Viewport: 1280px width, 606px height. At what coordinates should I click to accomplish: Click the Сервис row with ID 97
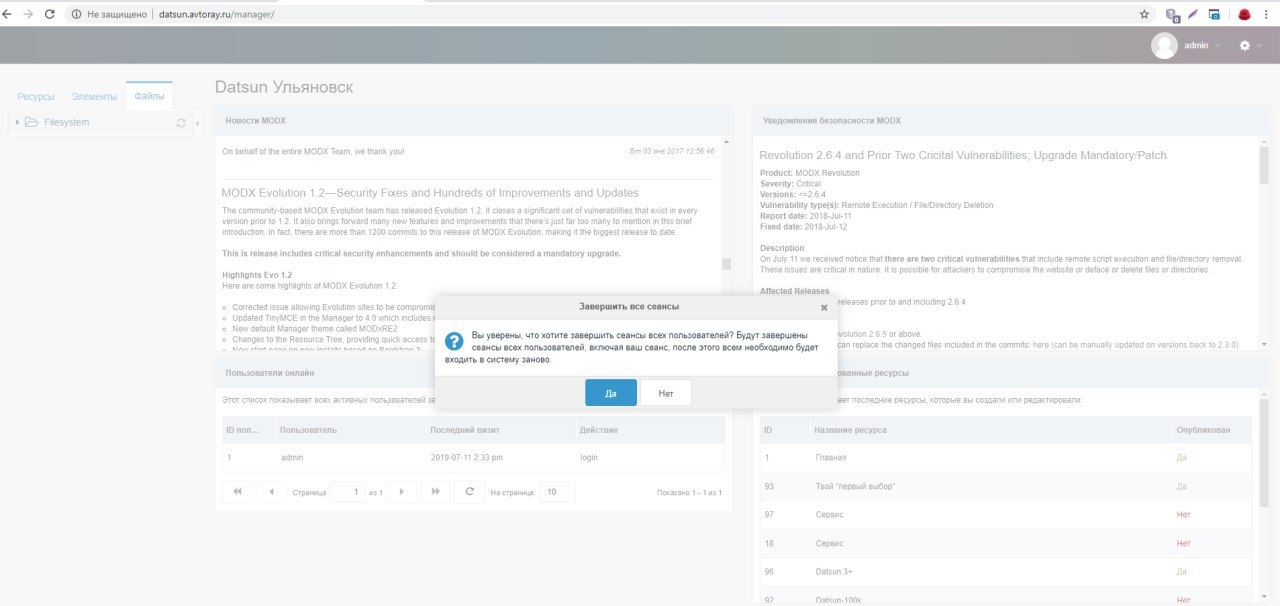[1005, 514]
